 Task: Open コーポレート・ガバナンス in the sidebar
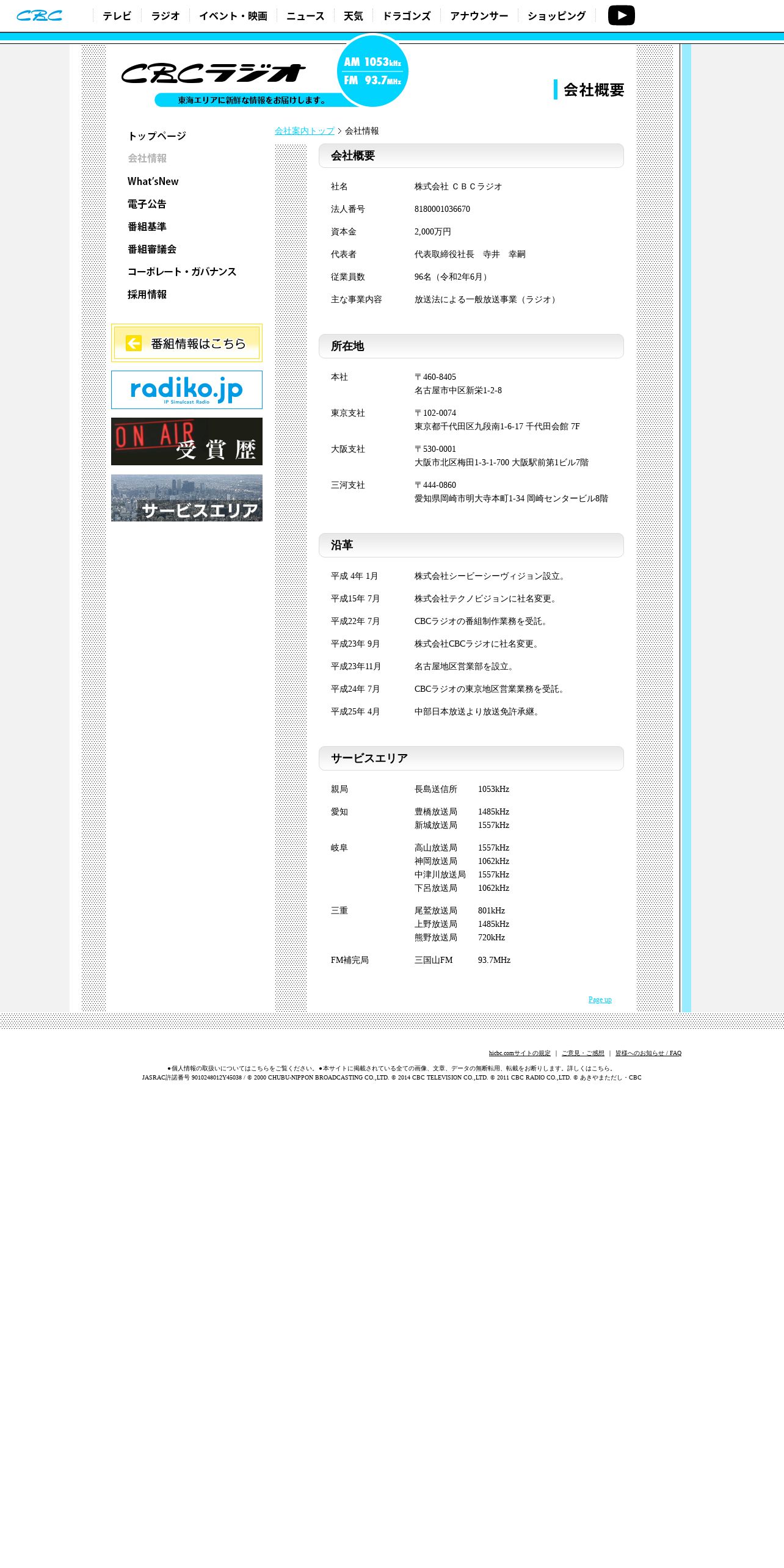182,272
